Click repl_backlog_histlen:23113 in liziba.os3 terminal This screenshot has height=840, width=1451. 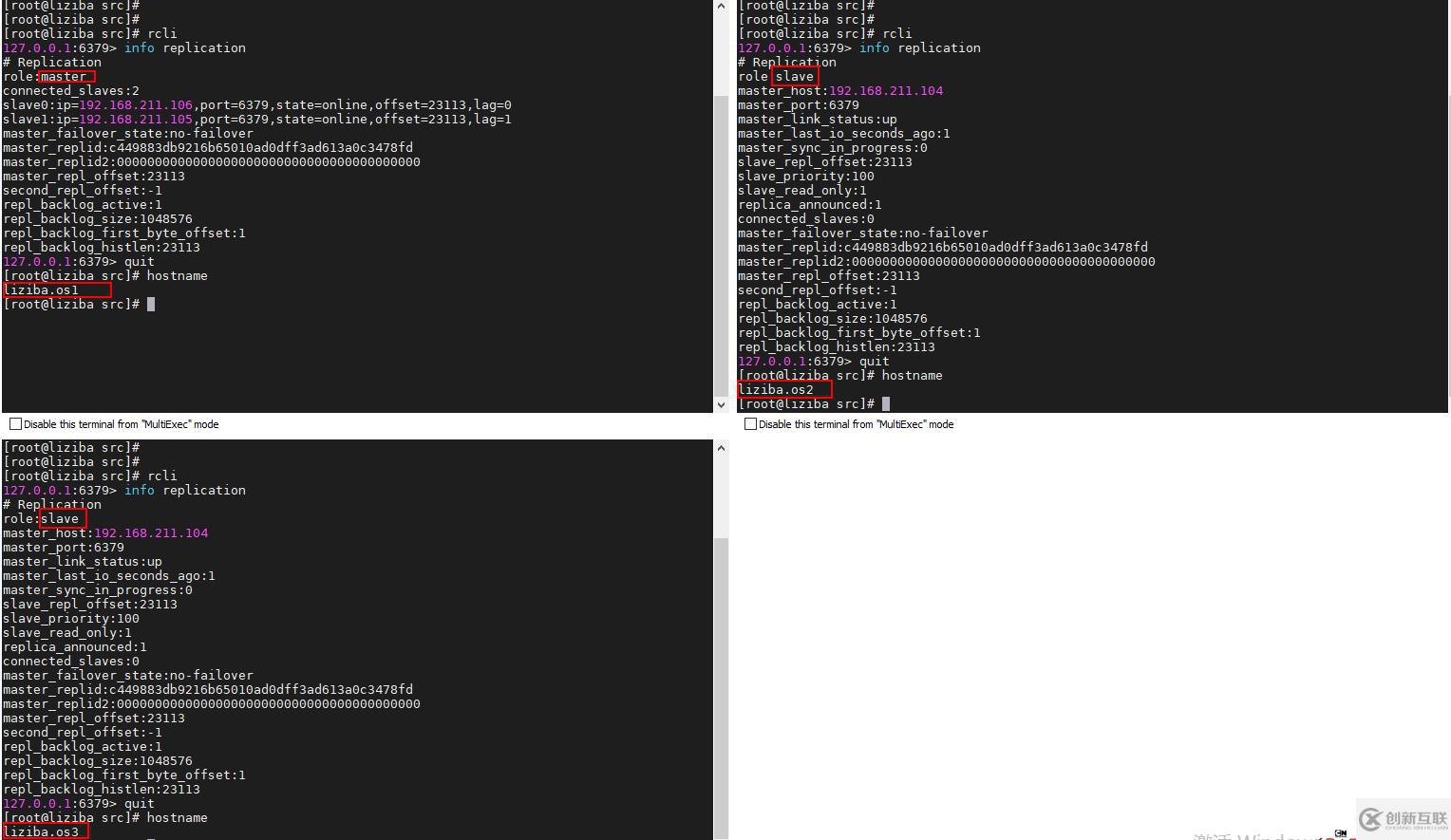[102, 790]
